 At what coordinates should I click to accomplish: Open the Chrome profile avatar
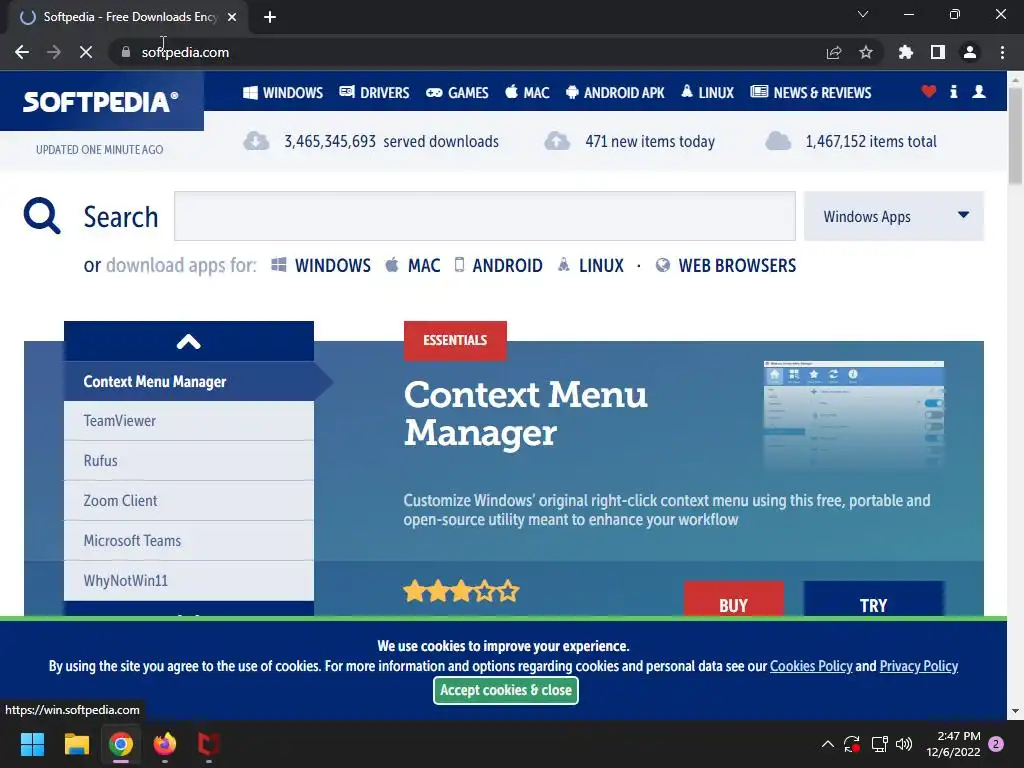pos(970,52)
